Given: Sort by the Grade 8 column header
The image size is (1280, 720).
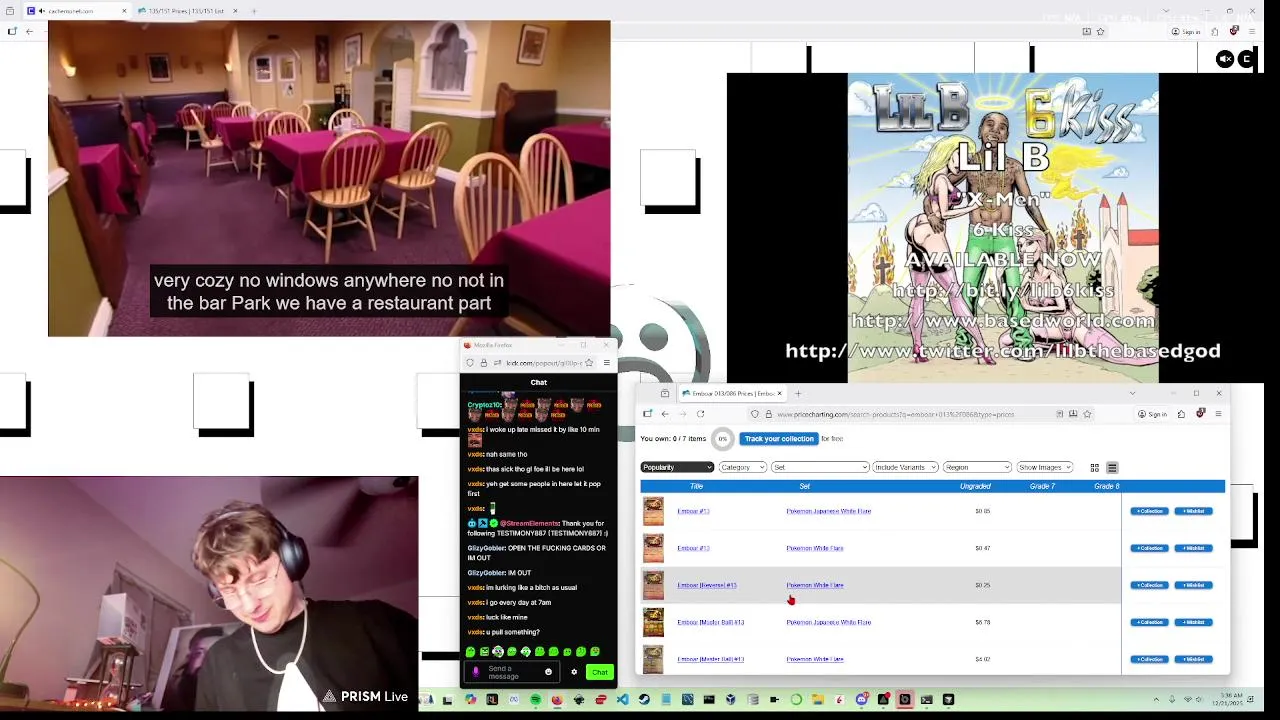Looking at the screenshot, I should coord(1106,486).
